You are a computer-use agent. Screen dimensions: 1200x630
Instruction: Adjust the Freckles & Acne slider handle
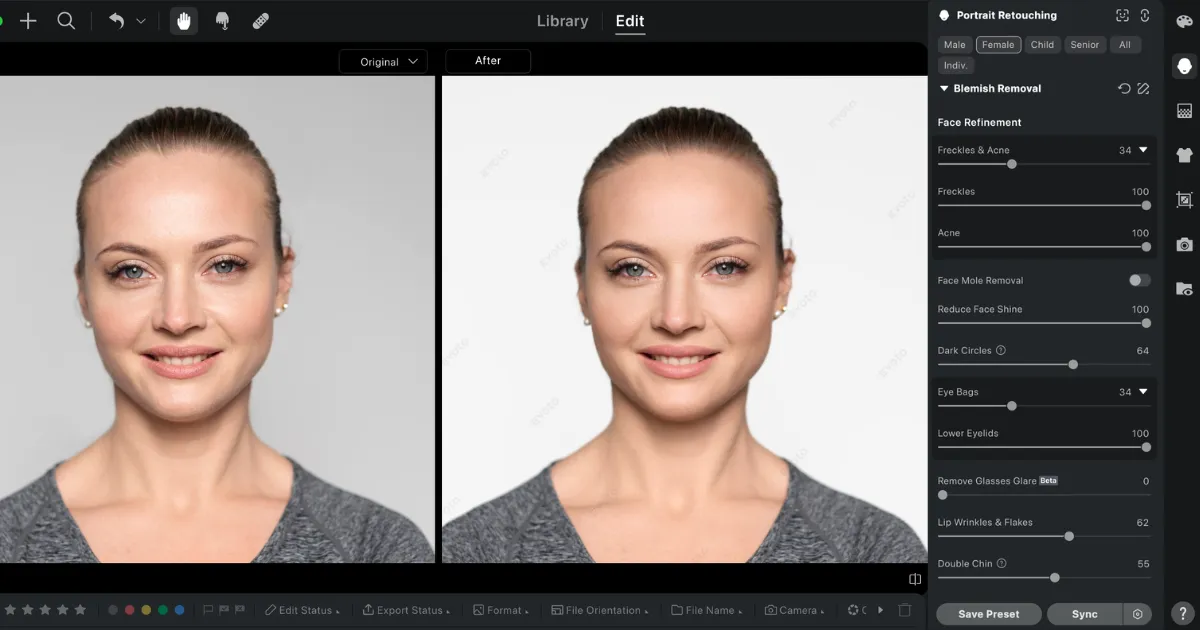coord(1012,164)
